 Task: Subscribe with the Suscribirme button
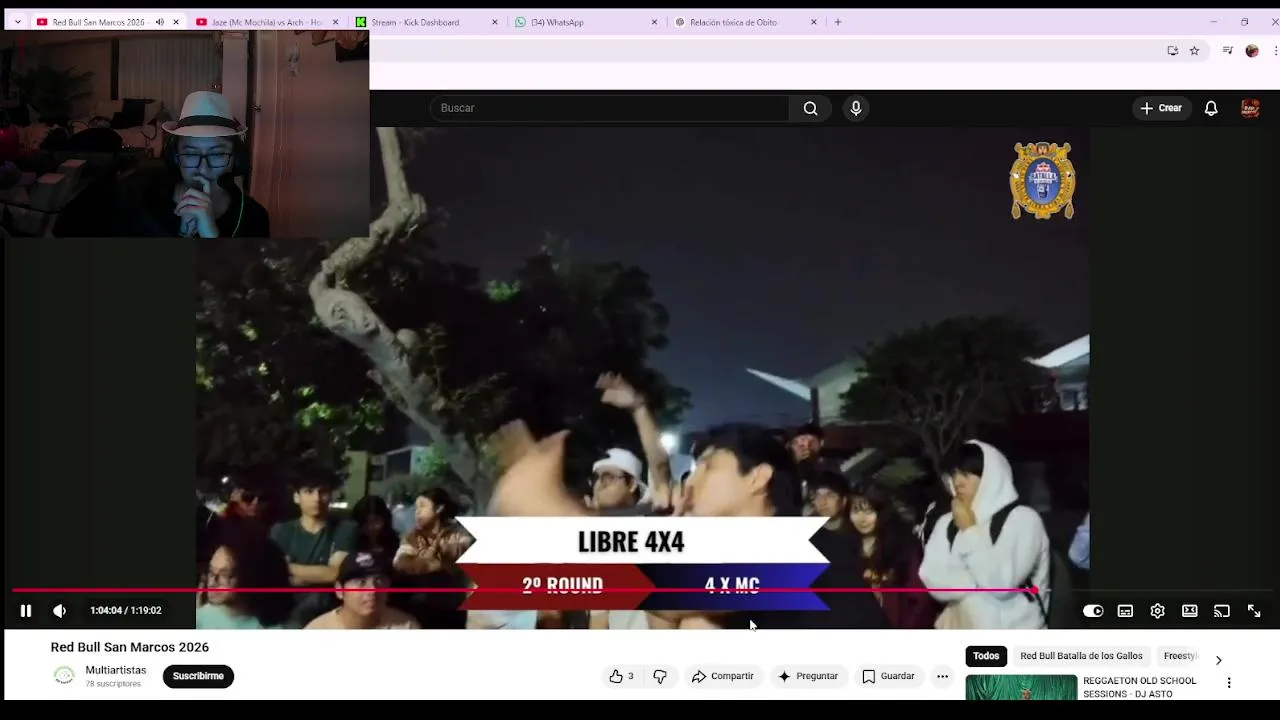[x=198, y=677]
